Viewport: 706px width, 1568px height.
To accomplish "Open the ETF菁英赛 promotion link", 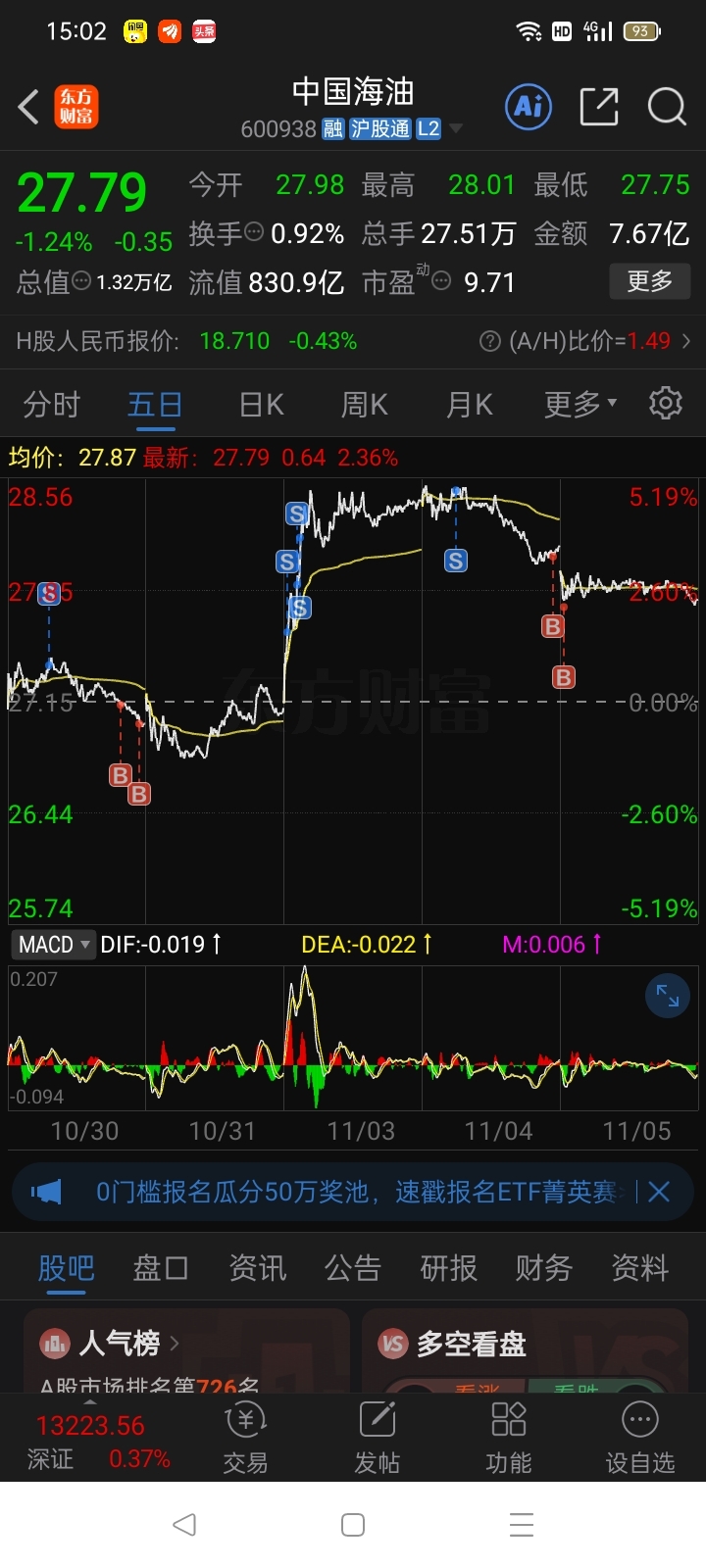I will point(357,1192).
